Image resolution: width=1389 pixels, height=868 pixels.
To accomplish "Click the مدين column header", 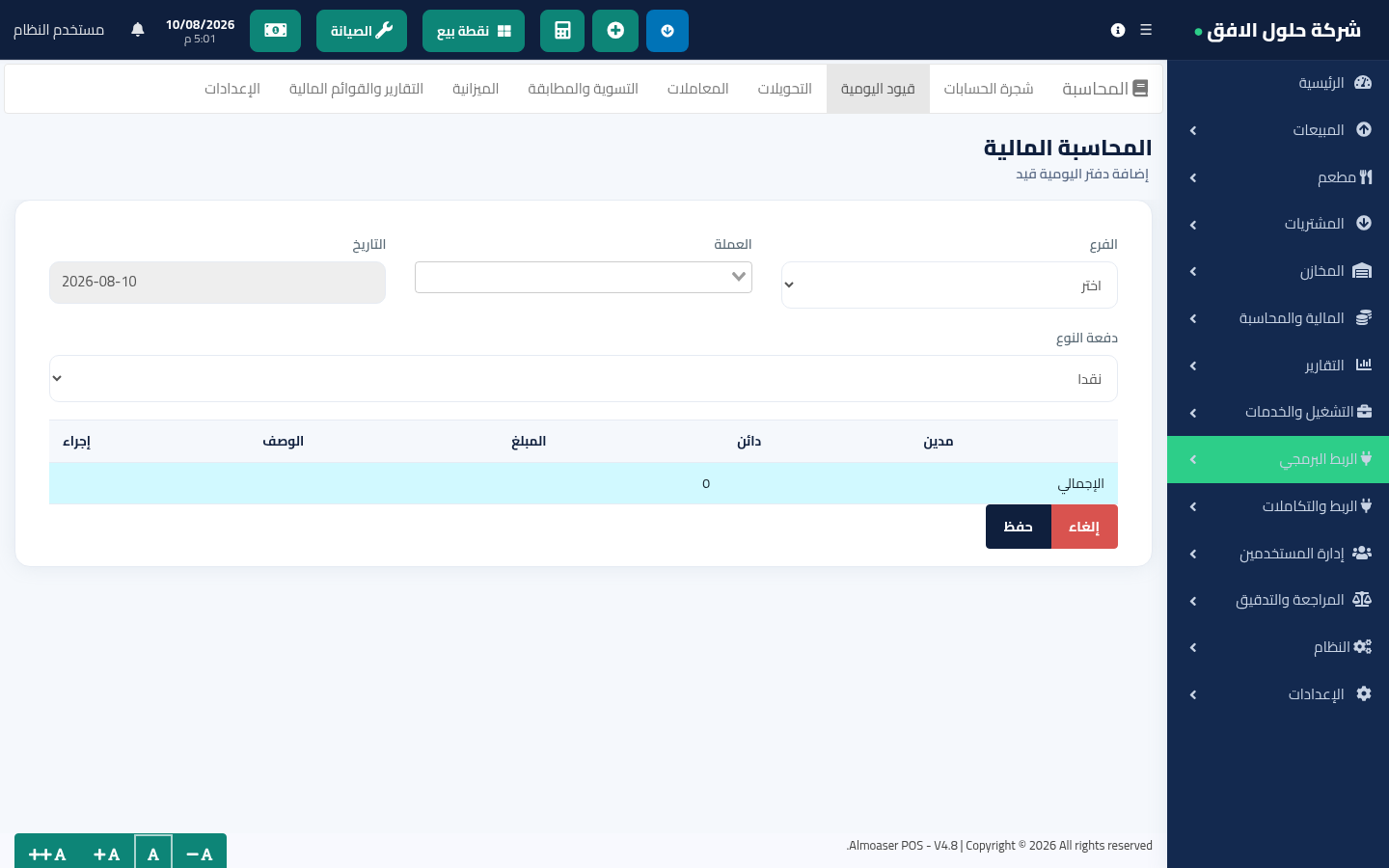I will [939, 442].
